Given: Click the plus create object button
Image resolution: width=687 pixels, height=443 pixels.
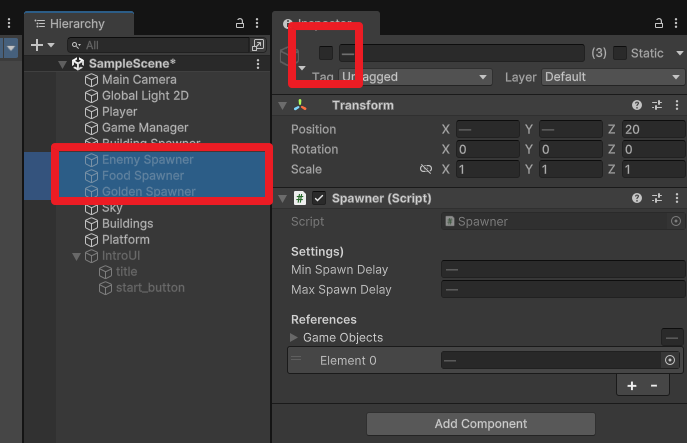Looking at the screenshot, I should (37, 45).
